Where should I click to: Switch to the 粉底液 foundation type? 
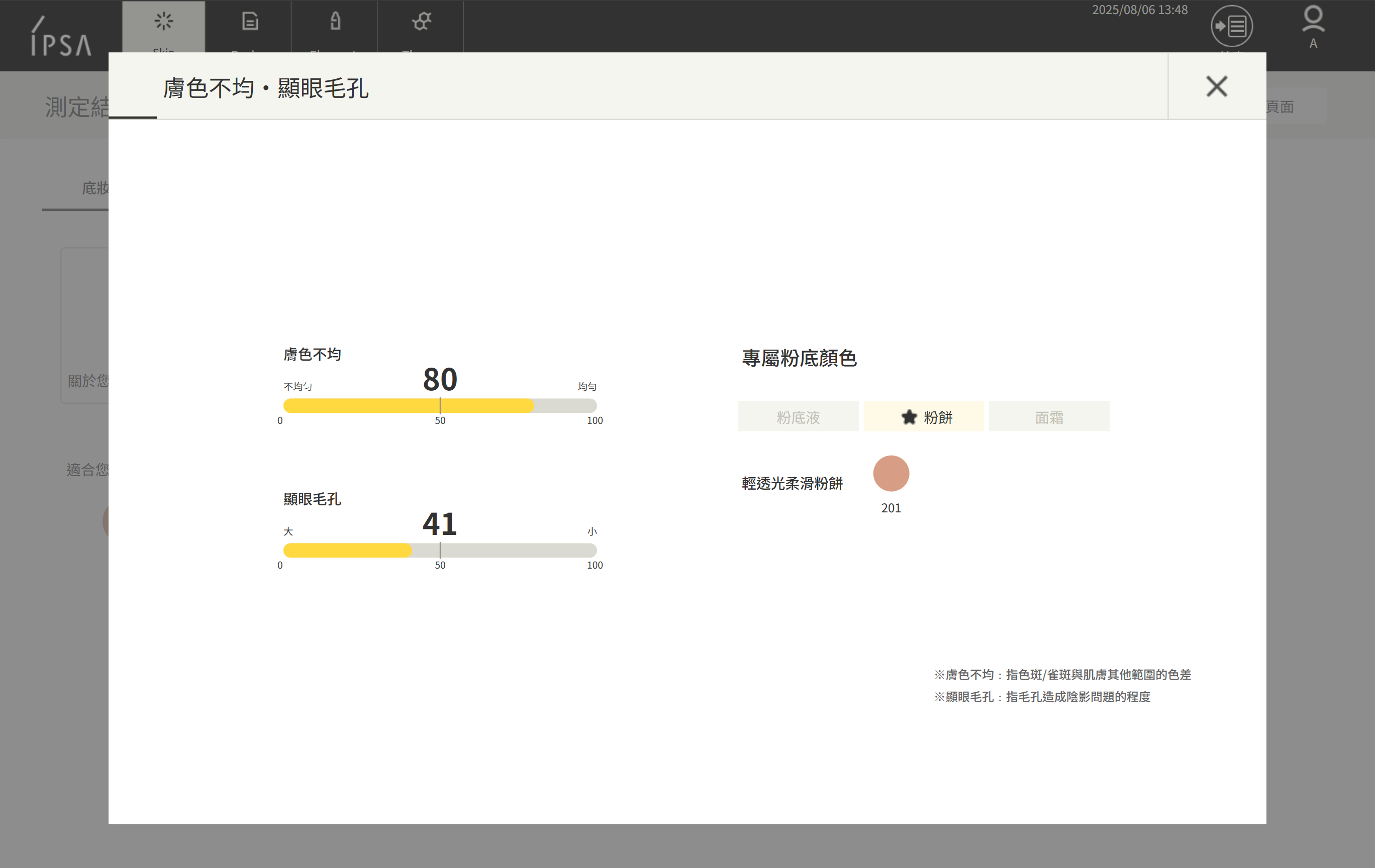pos(798,417)
